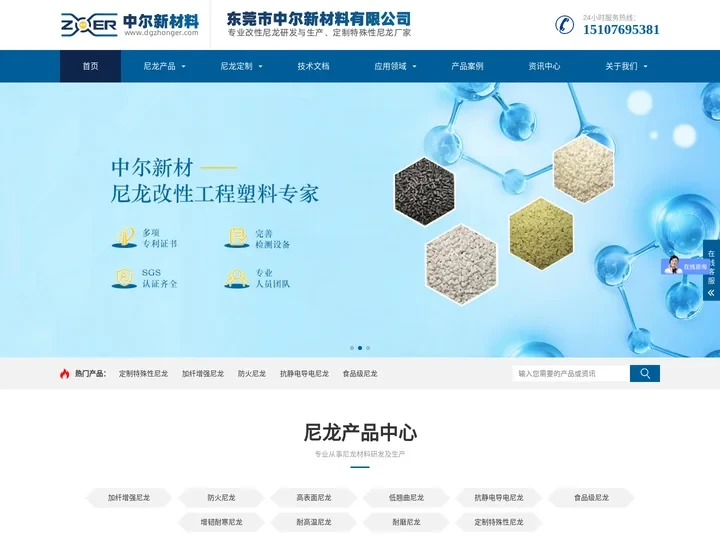Select the 耐磨尼龙 category button

click(406, 522)
